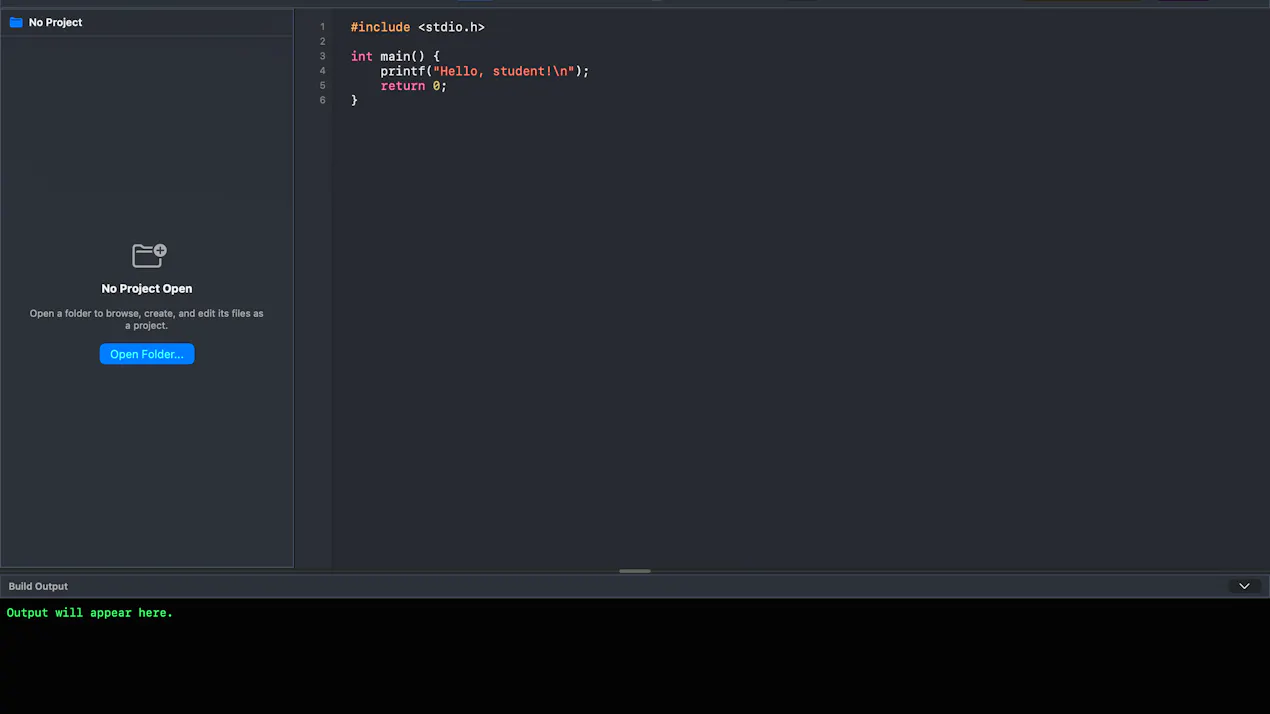This screenshot has height=714, width=1270.
Task: Click line number 1 in the gutter
Action: click(322, 27)
